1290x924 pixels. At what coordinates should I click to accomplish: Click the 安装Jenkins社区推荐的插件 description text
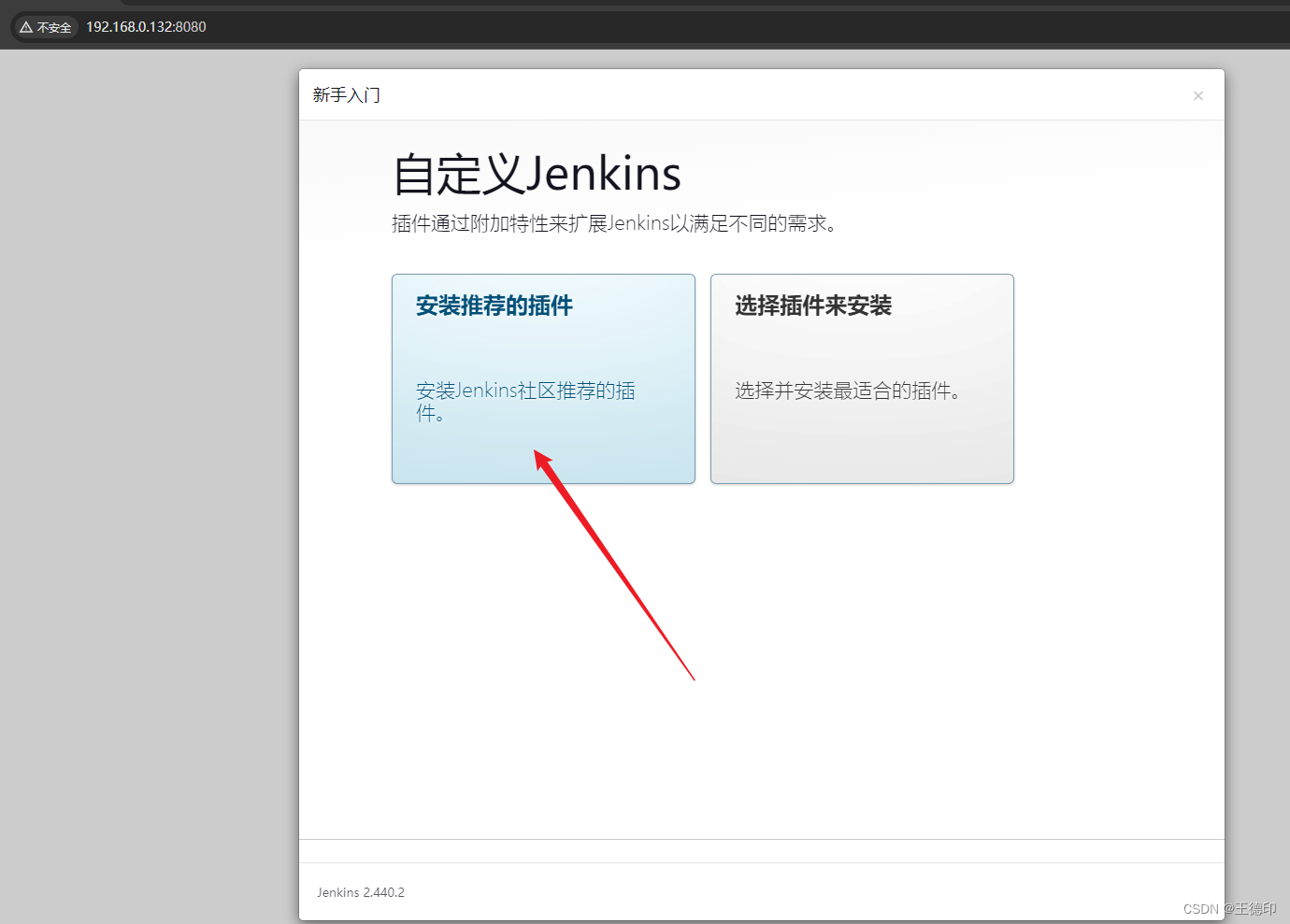[525, 402]
